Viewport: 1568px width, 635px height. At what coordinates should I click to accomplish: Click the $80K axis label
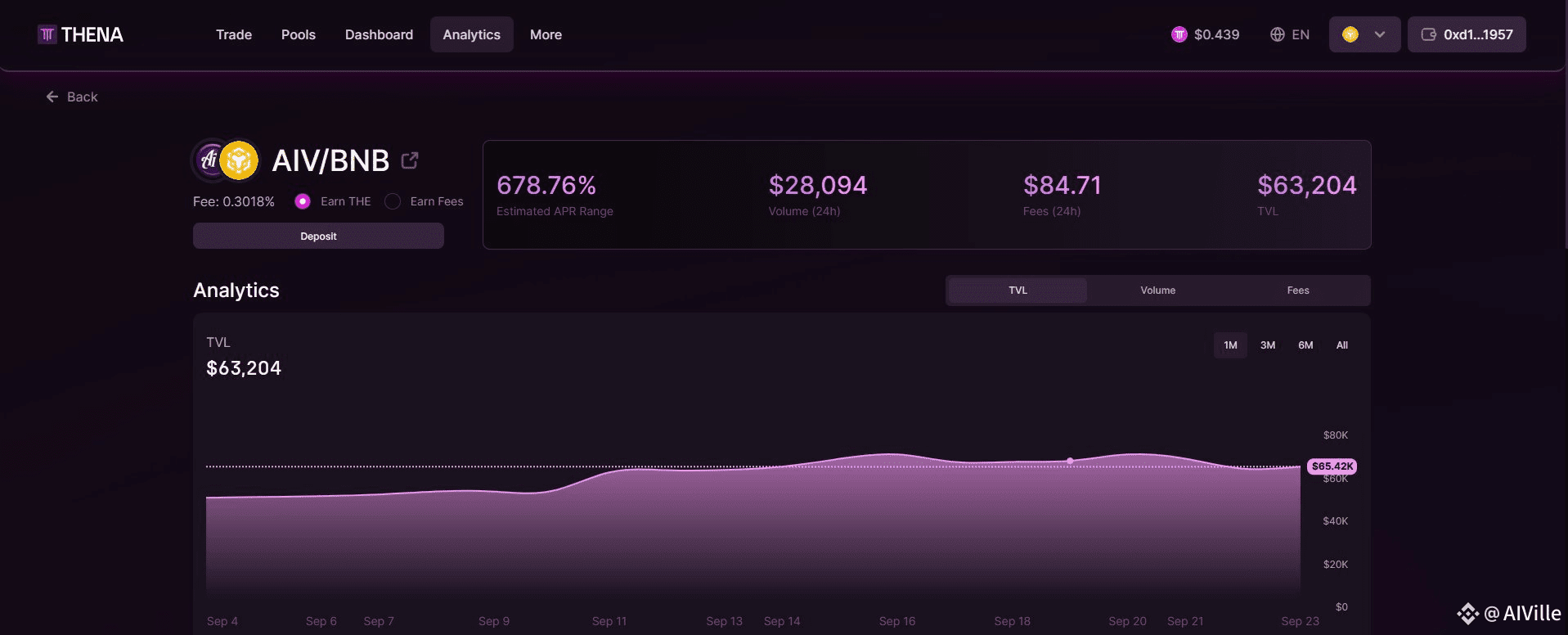click(x=1336, y=435)
